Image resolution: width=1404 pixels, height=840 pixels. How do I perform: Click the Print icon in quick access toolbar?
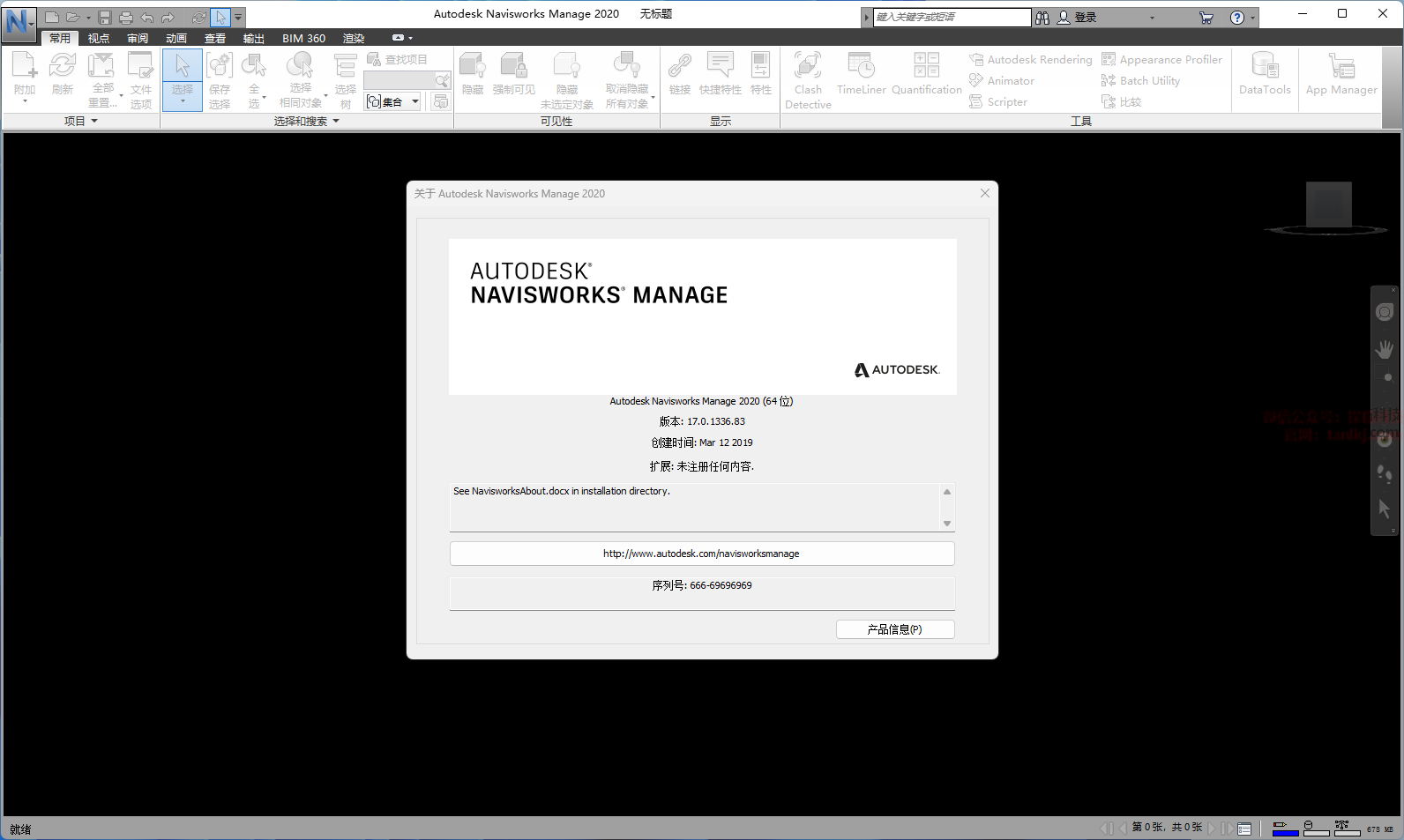(126, 18)
